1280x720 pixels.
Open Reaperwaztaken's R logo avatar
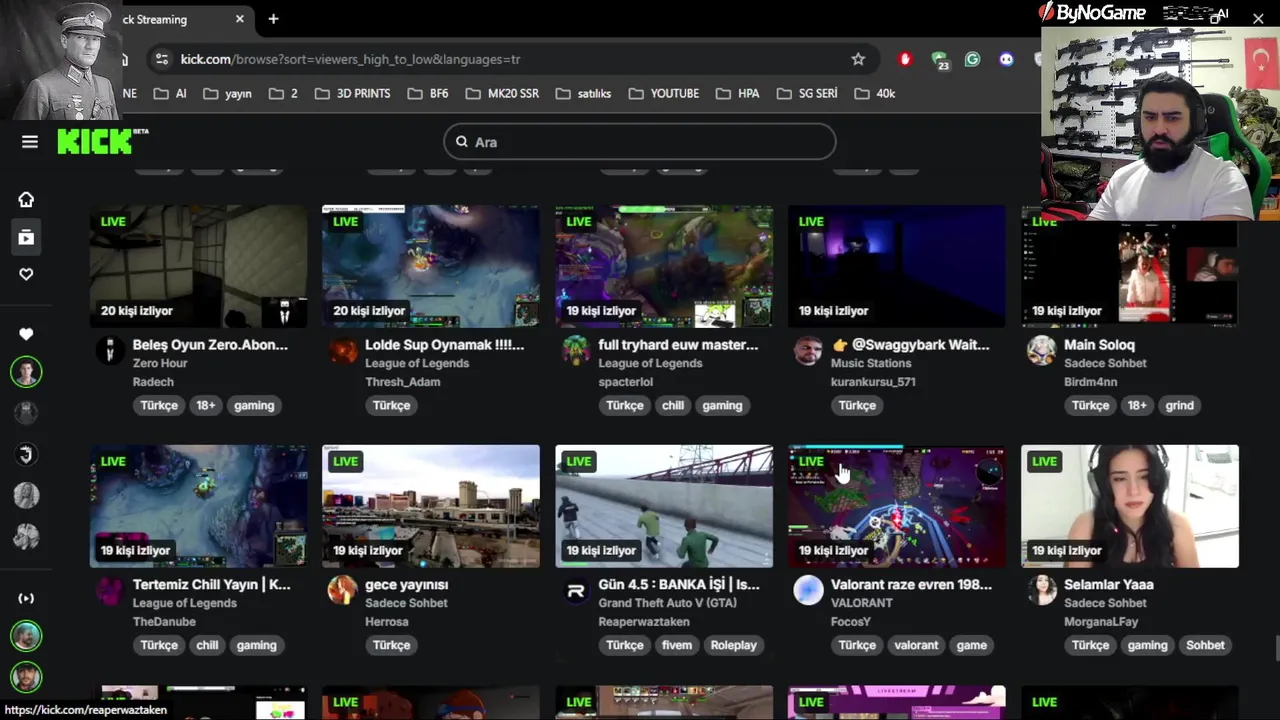click(x=576, y=591)
